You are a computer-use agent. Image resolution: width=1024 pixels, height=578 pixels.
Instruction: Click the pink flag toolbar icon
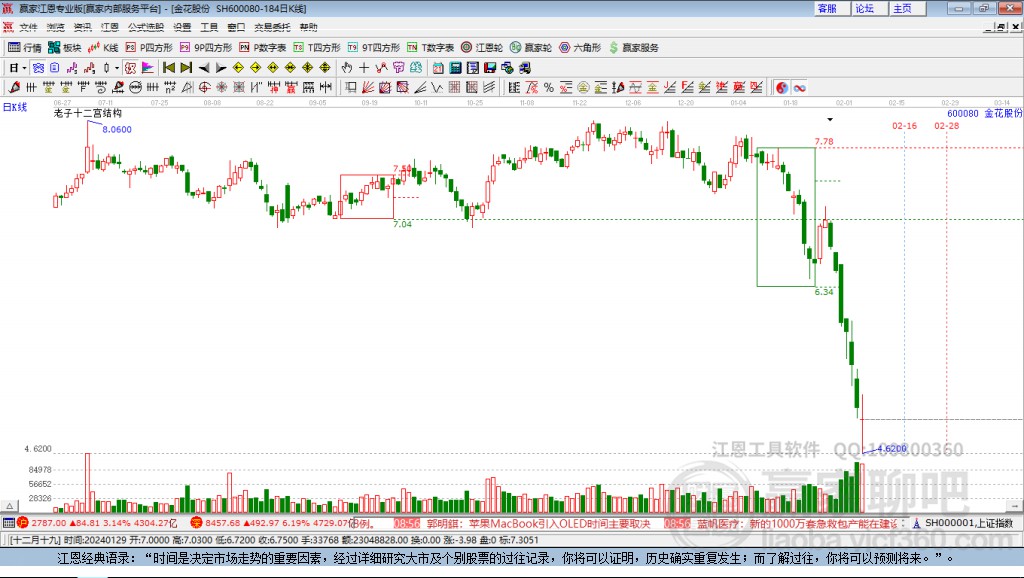click(x=148, y=68)
